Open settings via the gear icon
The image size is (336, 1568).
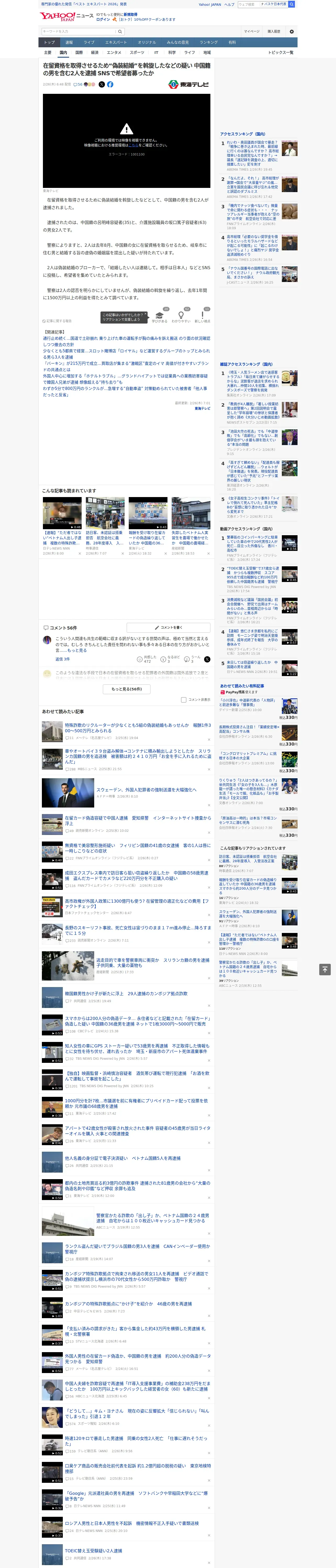(292, 32)
